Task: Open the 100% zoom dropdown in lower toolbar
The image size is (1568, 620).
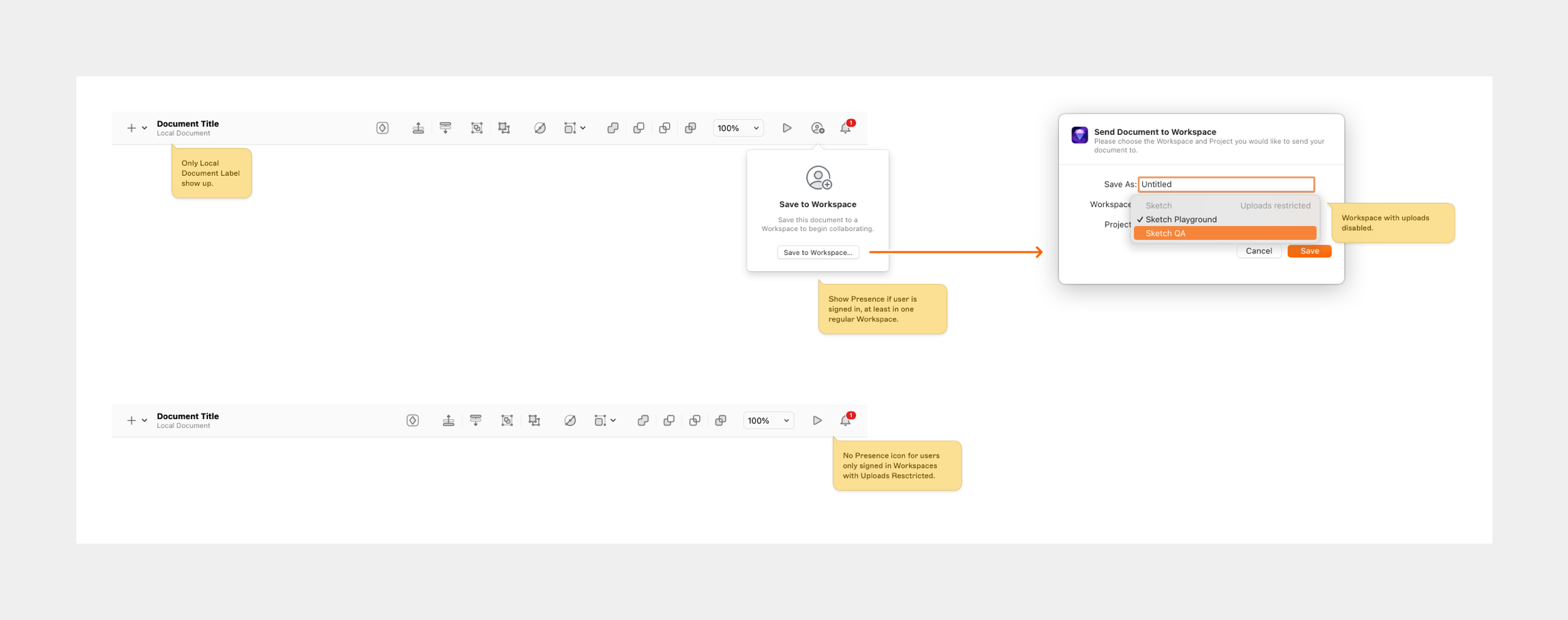Action: tap(768, 420)
